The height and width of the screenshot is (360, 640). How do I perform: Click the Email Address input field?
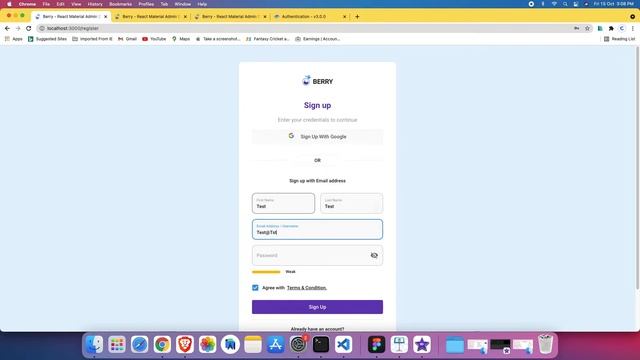pos(317,229)
